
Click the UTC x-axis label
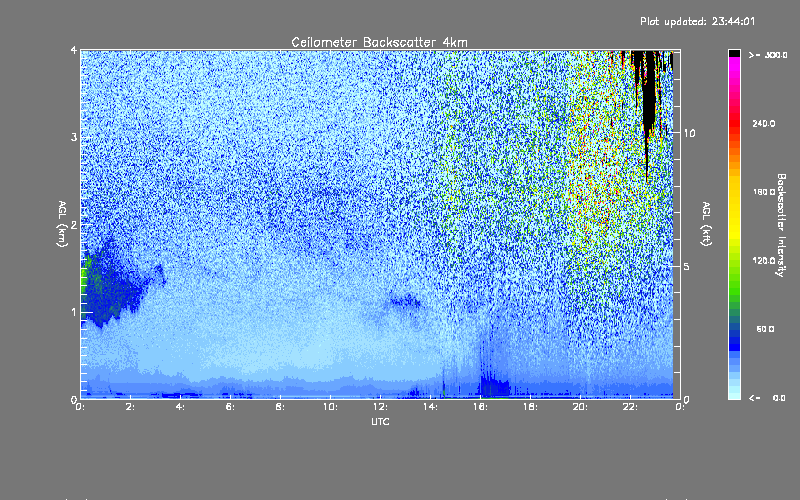(x=380, y=421)
